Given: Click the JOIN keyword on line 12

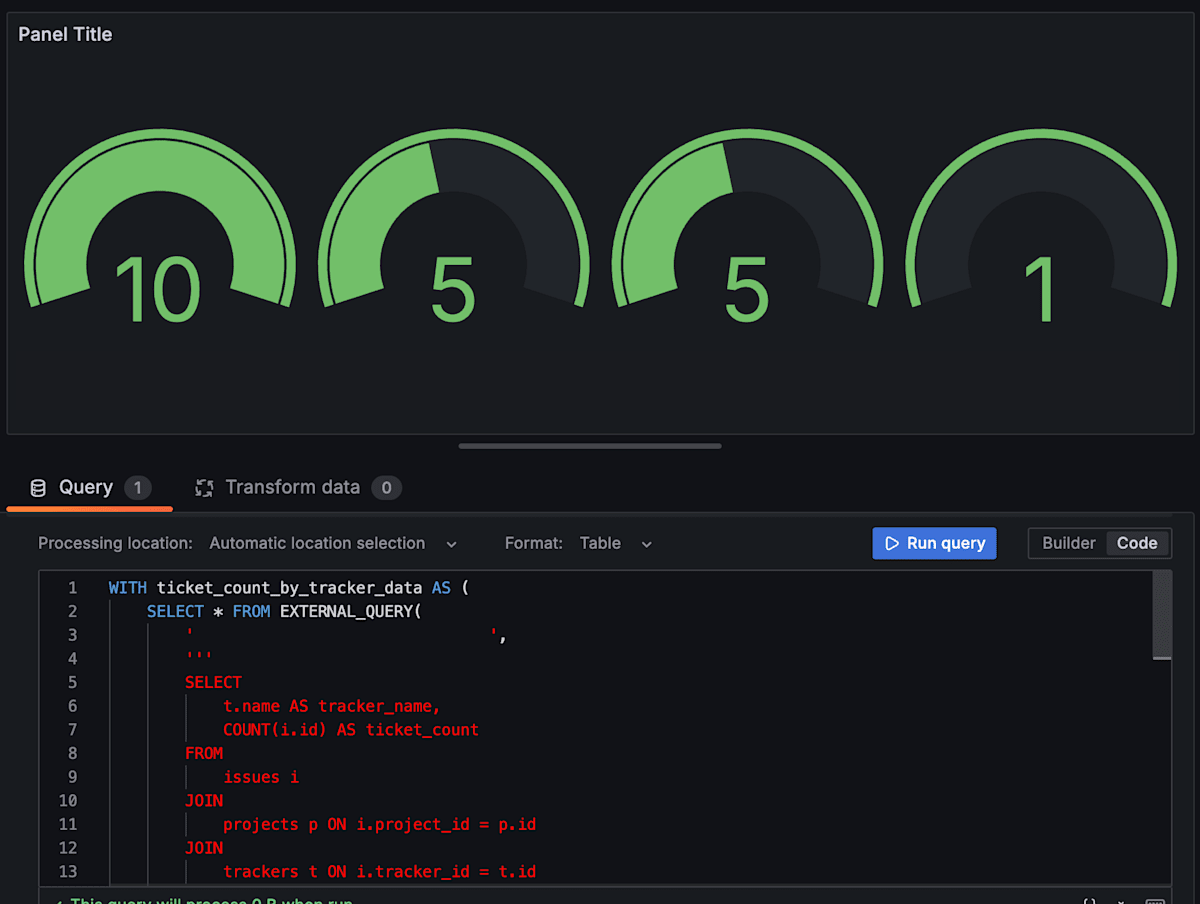Looking at the screenshot, I should tap(204, 848).
